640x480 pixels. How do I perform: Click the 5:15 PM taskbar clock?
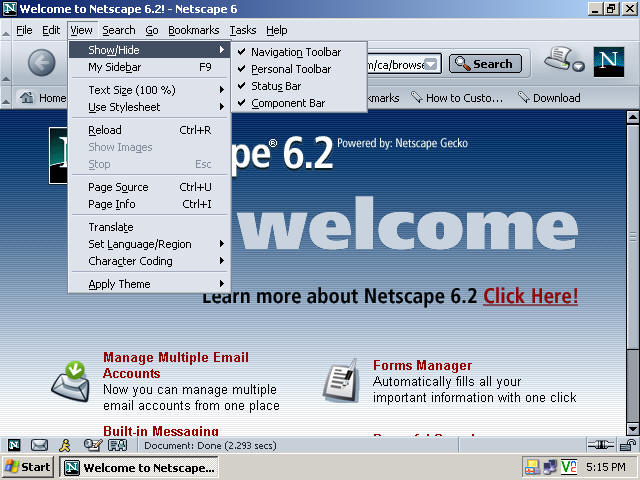pyautogui.click(x=606, y=467)
